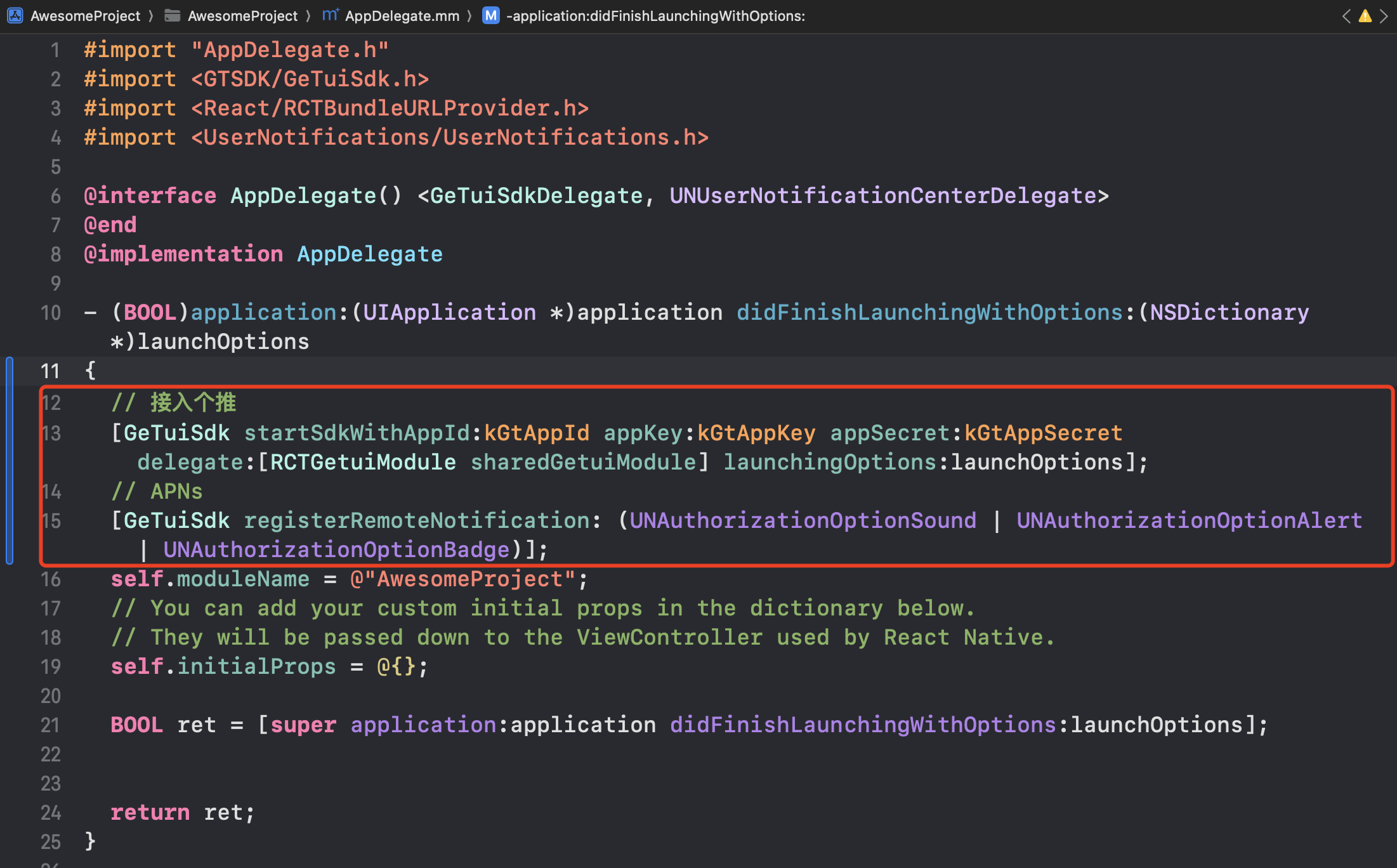
Task: Go to next issue arrow
Action: point(1384,16)
